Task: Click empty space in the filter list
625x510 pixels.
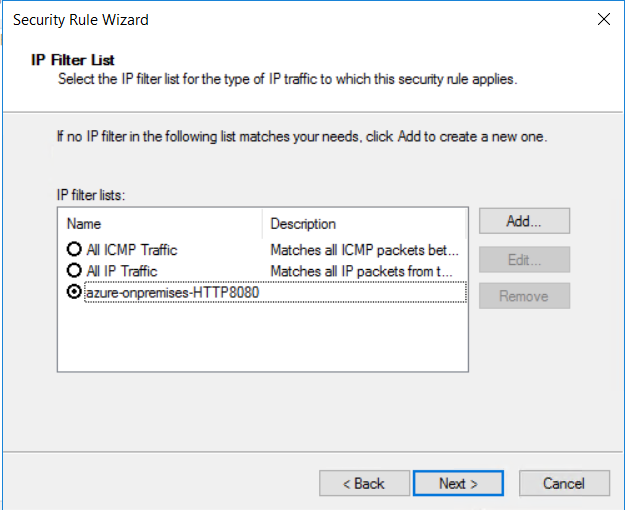Action: [260, 350]
